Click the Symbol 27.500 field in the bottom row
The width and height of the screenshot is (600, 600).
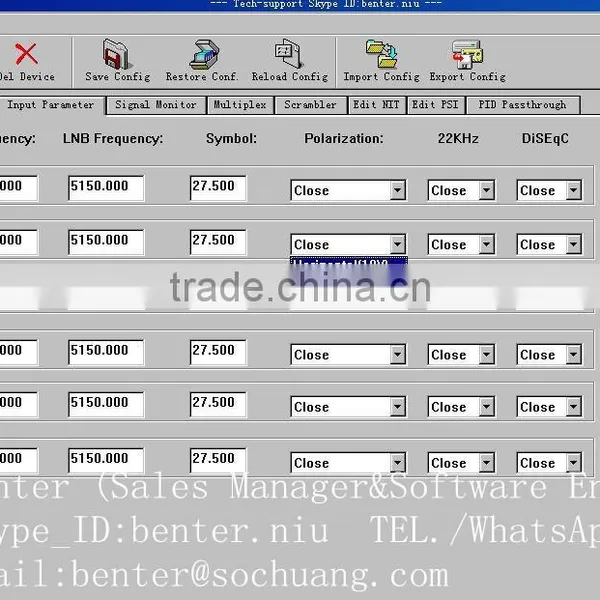pyautogui.click(x=218, y=460)
